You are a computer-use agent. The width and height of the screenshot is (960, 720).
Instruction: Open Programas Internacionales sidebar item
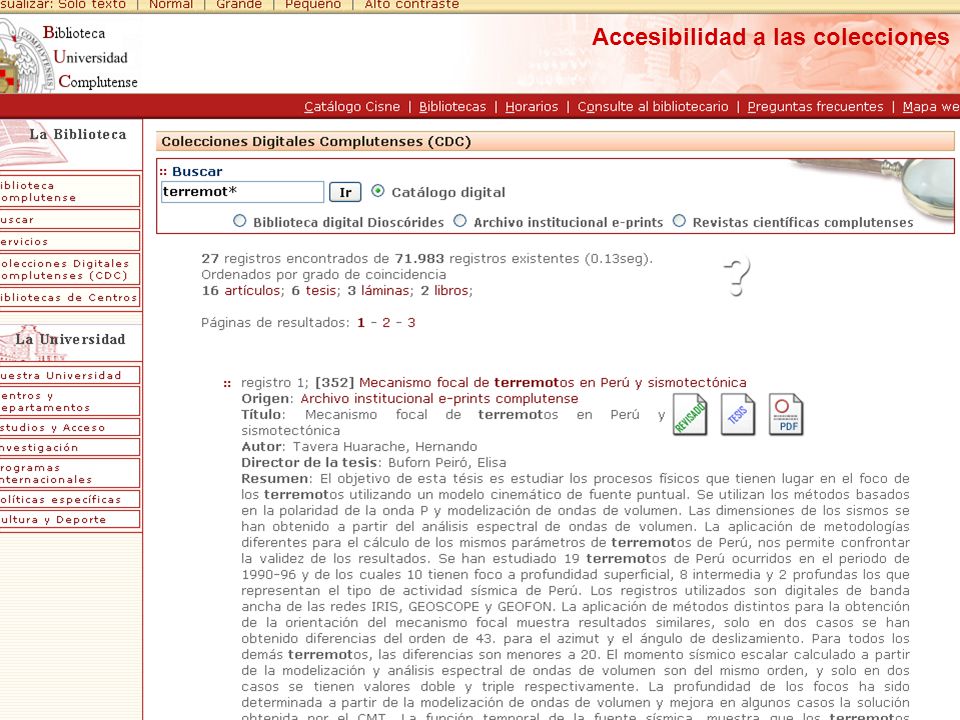(69, 473)
